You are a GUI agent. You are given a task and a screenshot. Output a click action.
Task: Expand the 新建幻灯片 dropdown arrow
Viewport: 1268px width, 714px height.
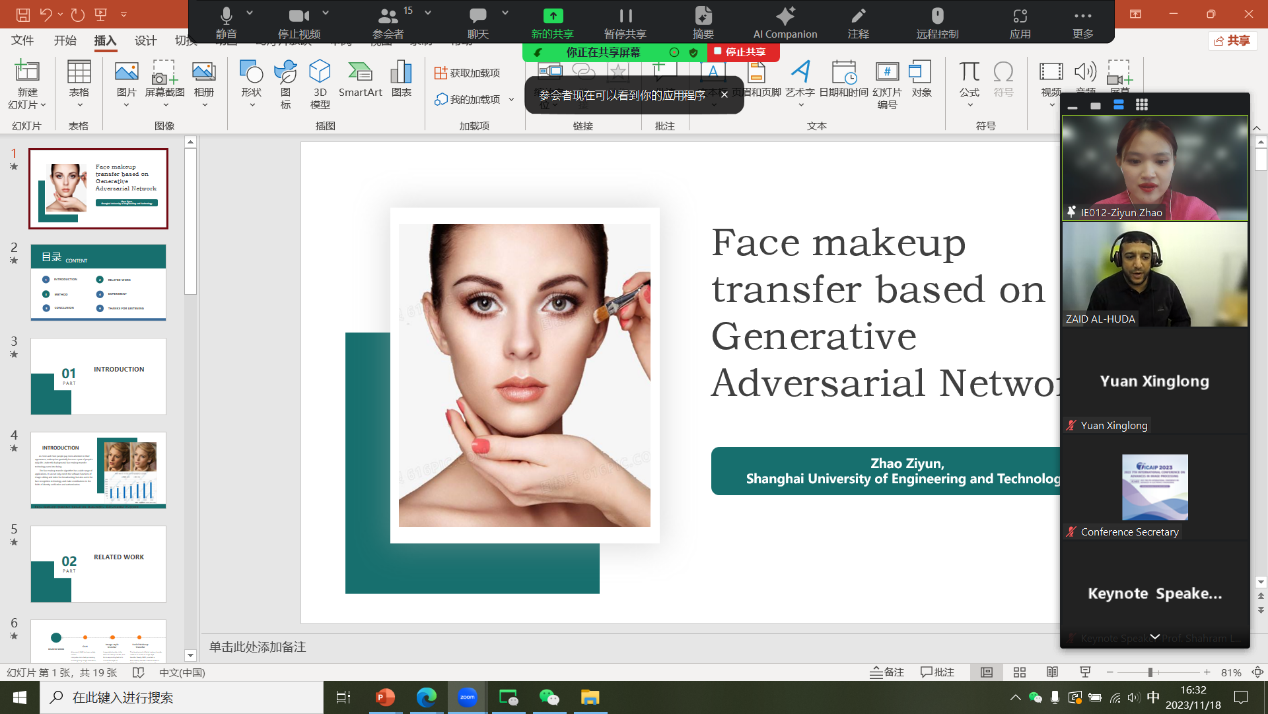42,105
